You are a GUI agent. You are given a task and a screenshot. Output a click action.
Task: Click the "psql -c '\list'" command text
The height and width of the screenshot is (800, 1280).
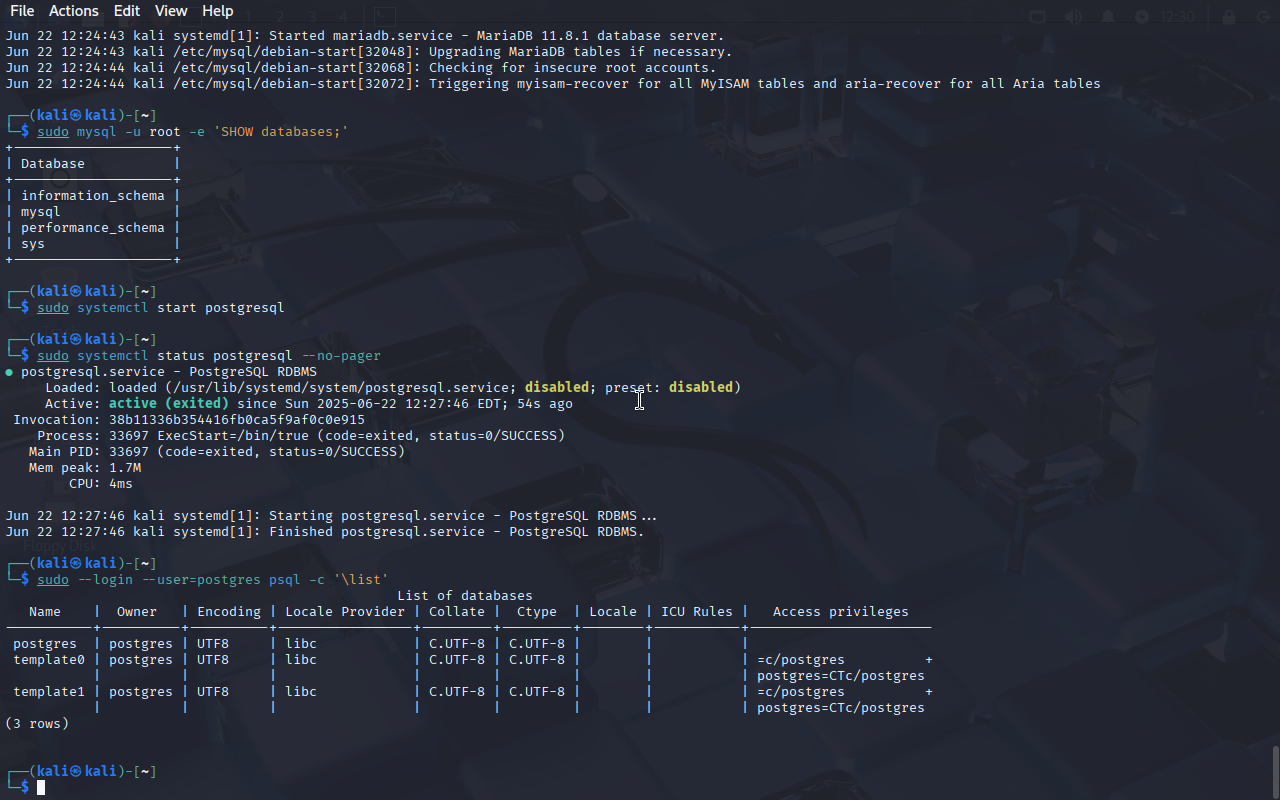tap(329, 580)
